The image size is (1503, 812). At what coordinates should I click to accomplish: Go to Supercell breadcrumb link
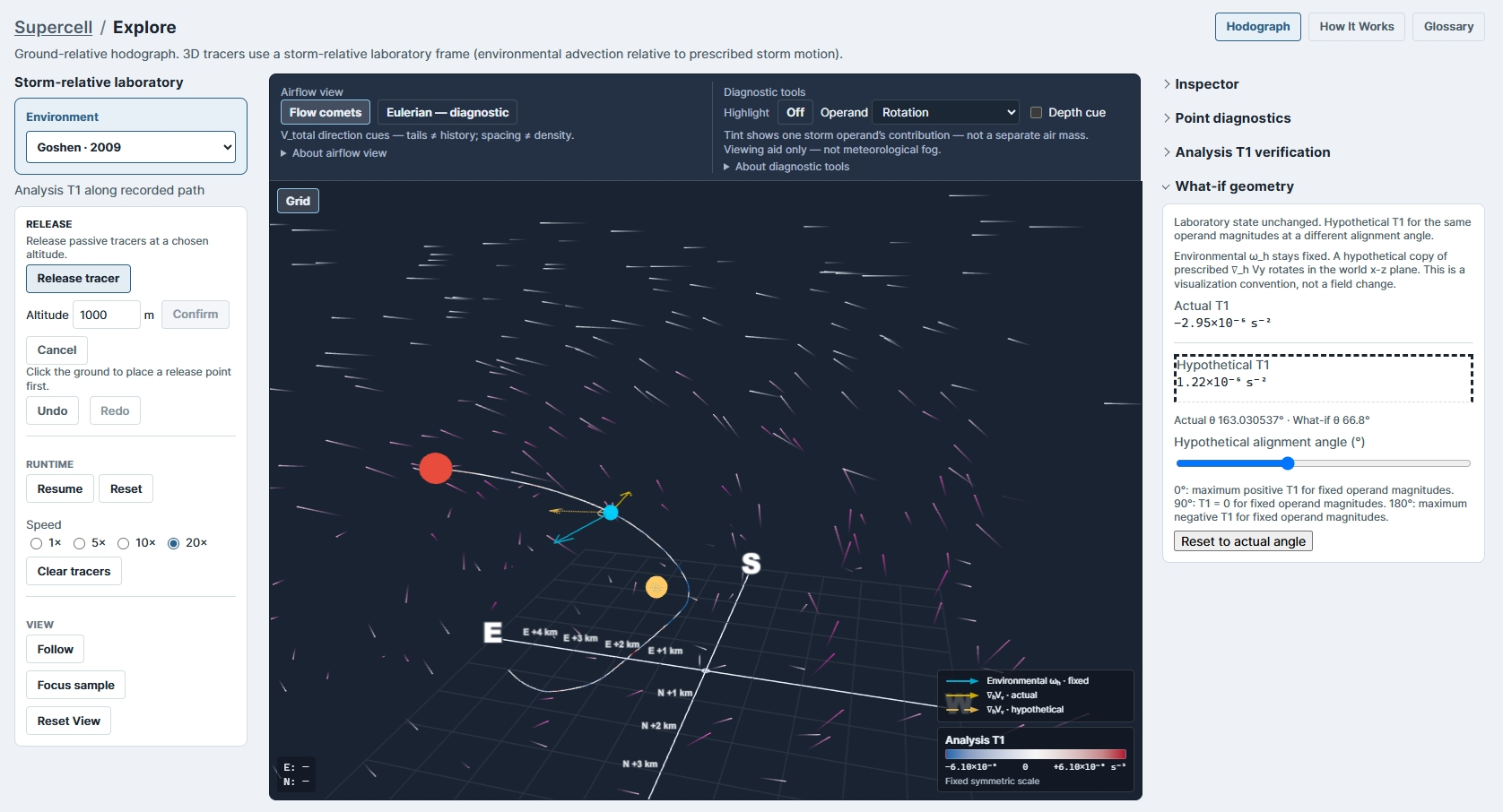54,27
